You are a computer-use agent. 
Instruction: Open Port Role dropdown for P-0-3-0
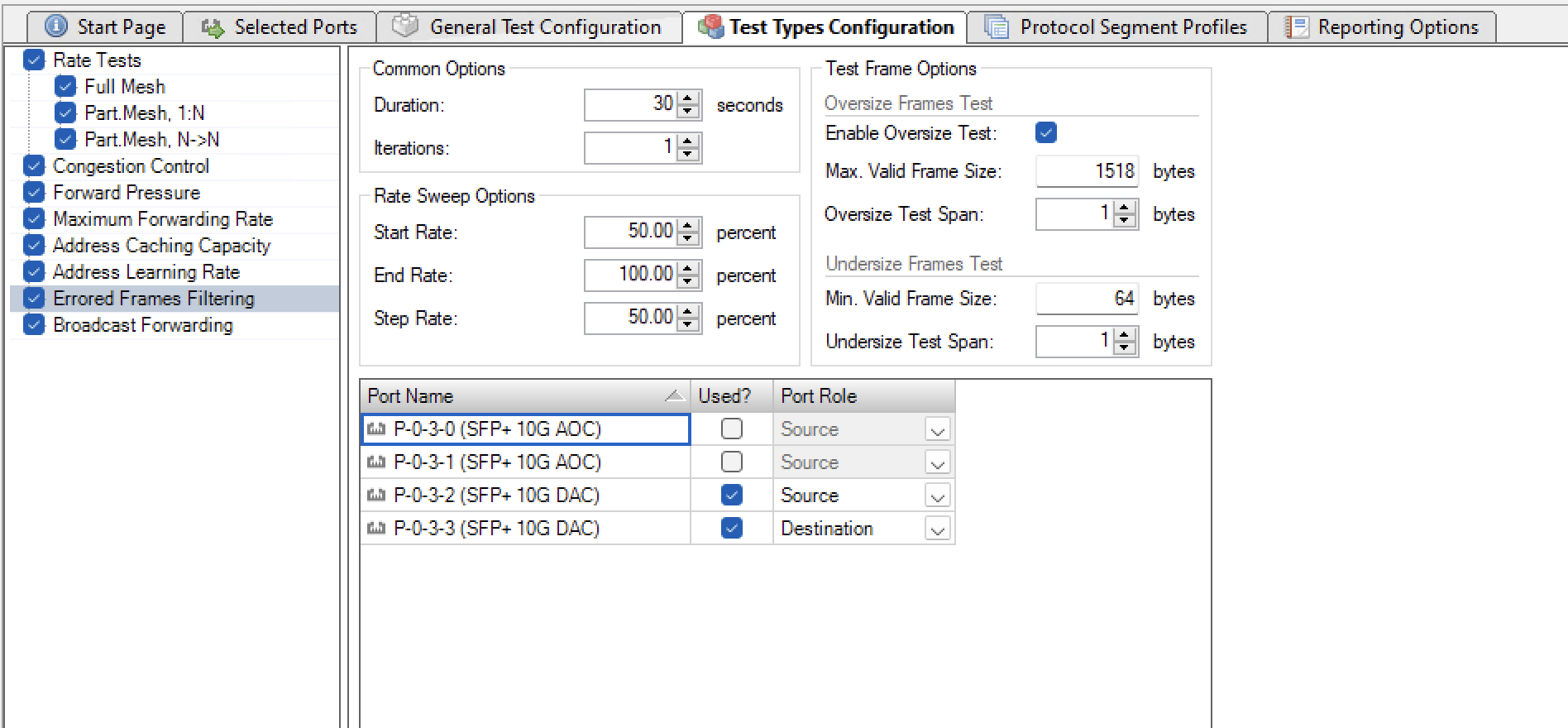point(937,430)
